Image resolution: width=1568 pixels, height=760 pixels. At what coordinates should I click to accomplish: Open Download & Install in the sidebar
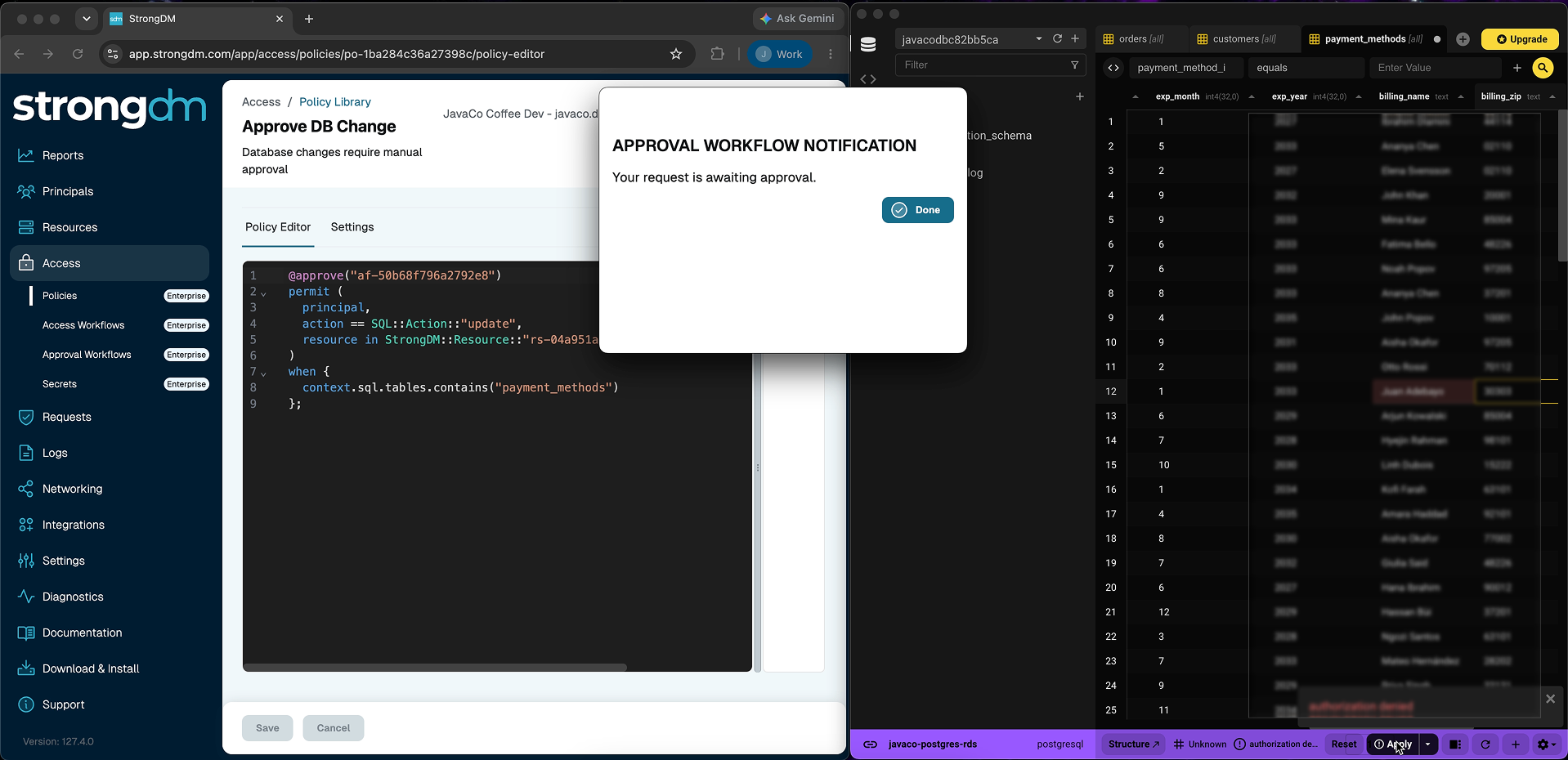91,668
